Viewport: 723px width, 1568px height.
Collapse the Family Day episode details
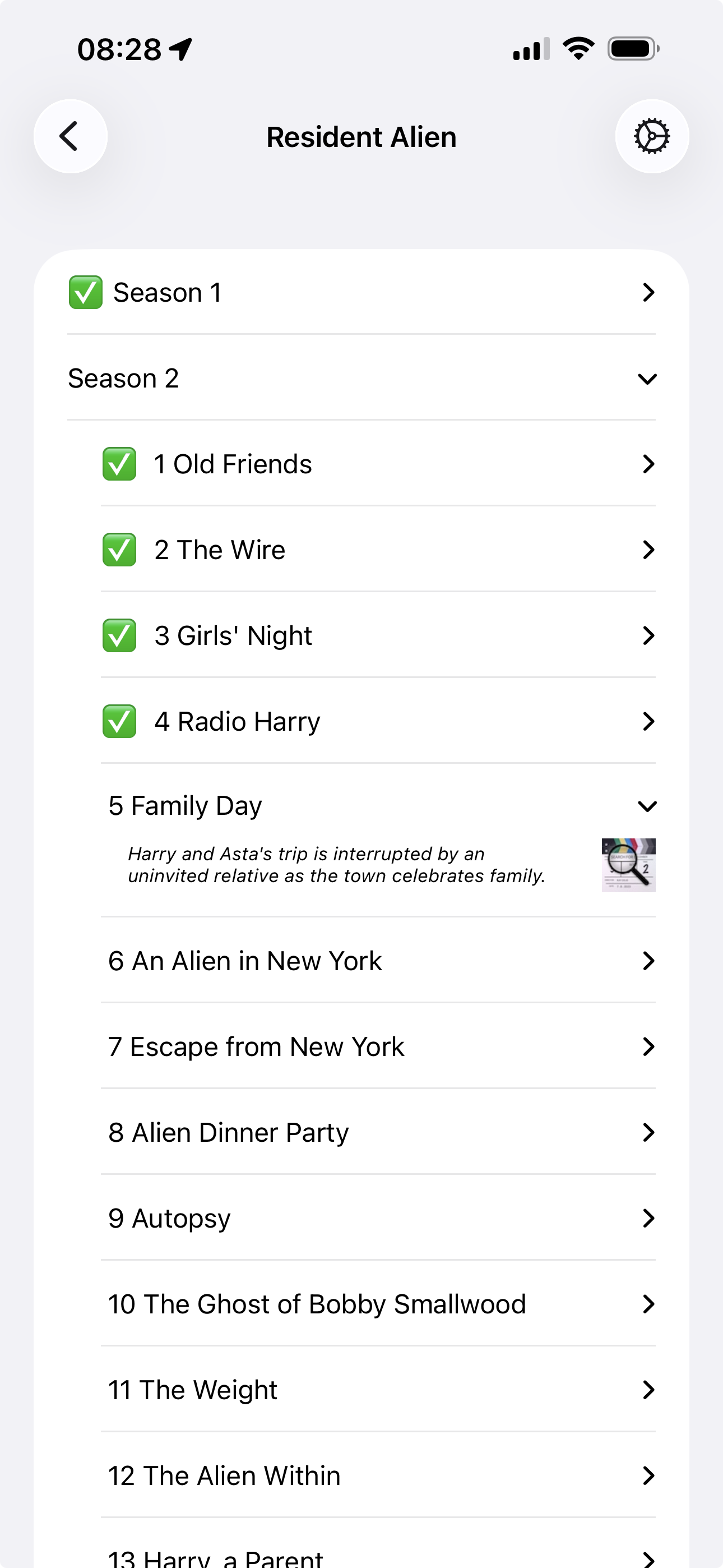click(x=647, y=806)
